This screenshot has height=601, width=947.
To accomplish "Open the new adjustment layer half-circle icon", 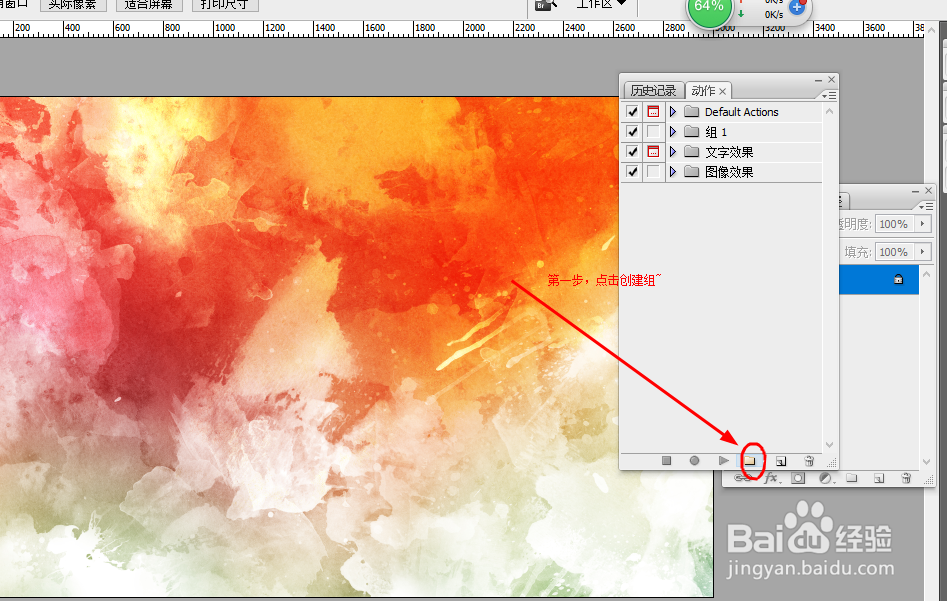I will (x=826, y=478).
